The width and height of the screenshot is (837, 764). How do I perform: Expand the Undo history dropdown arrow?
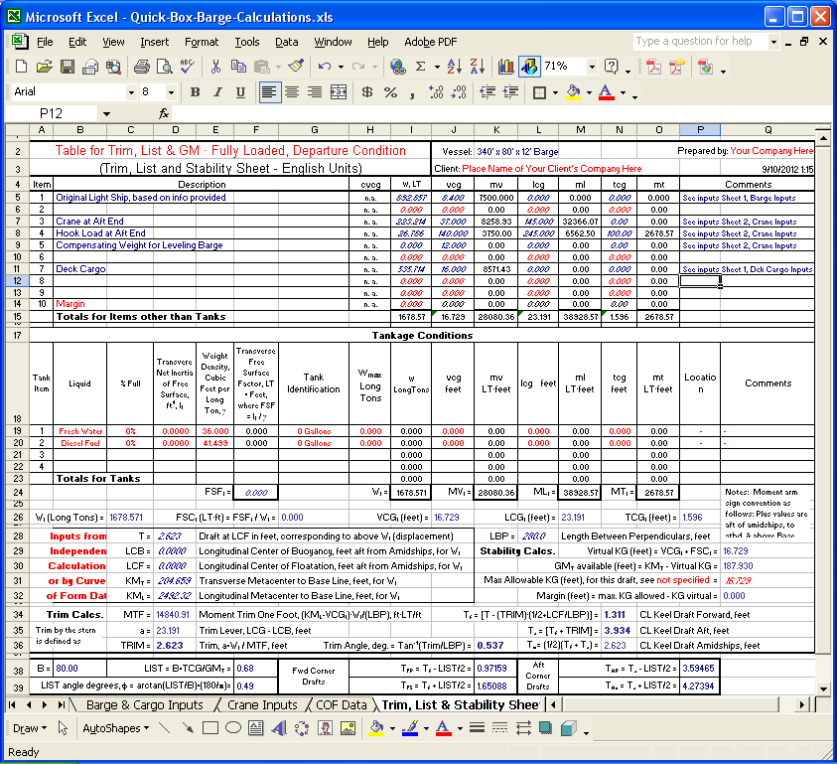341,67
